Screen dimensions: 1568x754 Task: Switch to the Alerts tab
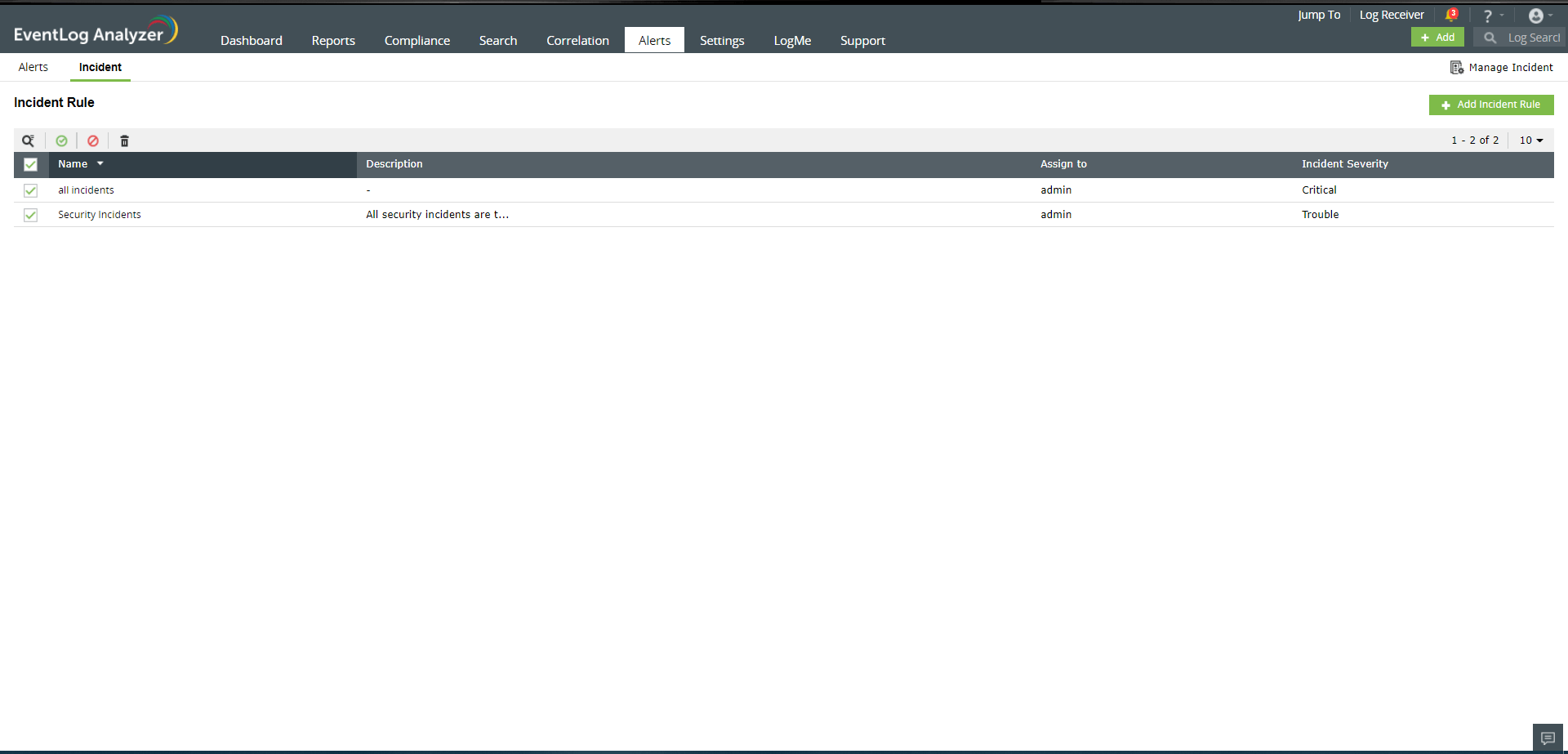[x=33, y=67]
